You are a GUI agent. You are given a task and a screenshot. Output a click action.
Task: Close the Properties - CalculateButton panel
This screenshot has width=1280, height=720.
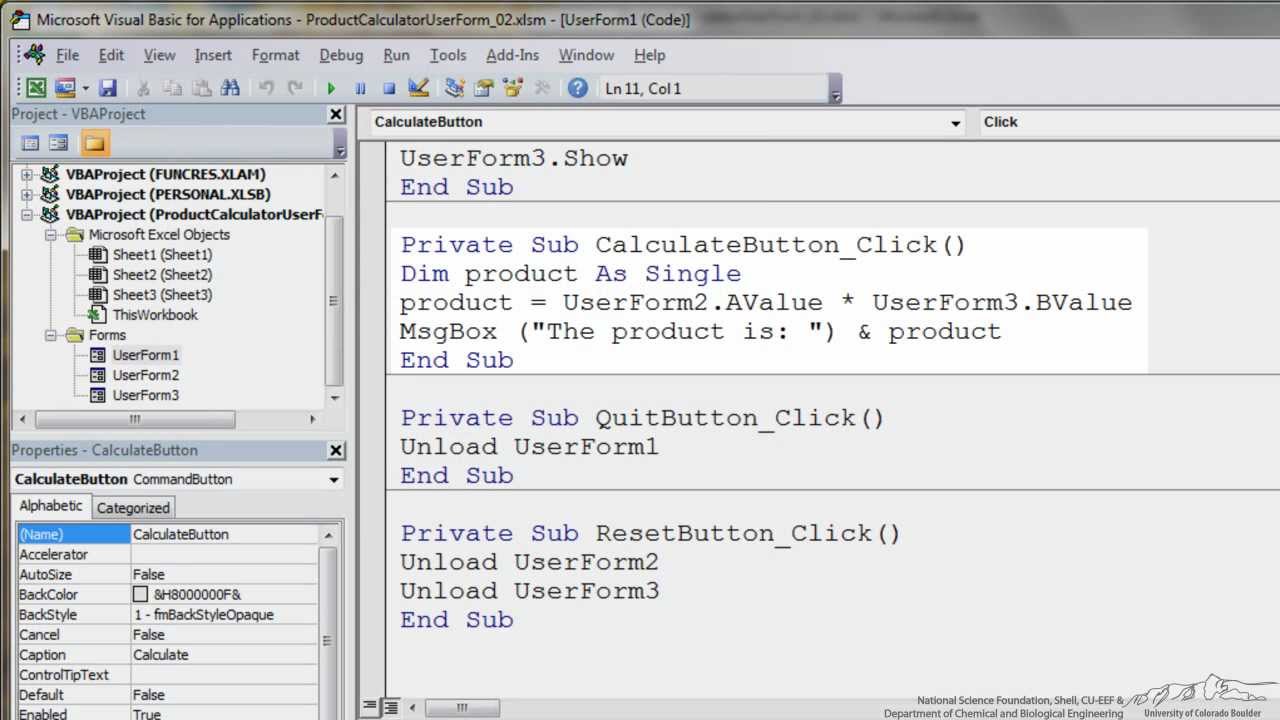pyautogui.click(x=336, y=451)
